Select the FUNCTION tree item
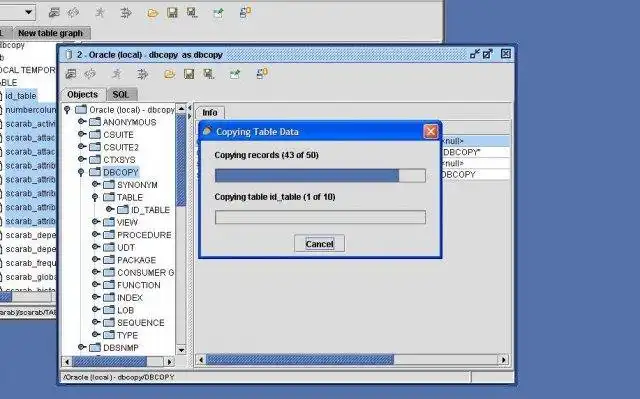640x399 pixels. click(x=139, y=285)
